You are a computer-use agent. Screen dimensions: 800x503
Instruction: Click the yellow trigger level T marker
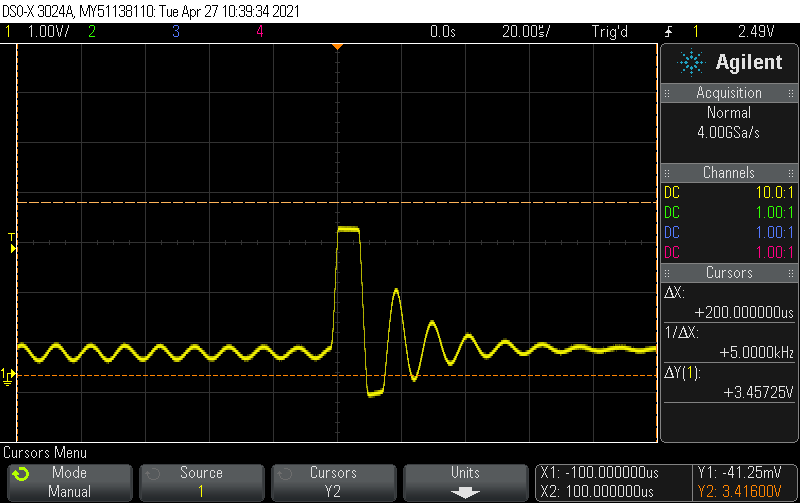12,243
